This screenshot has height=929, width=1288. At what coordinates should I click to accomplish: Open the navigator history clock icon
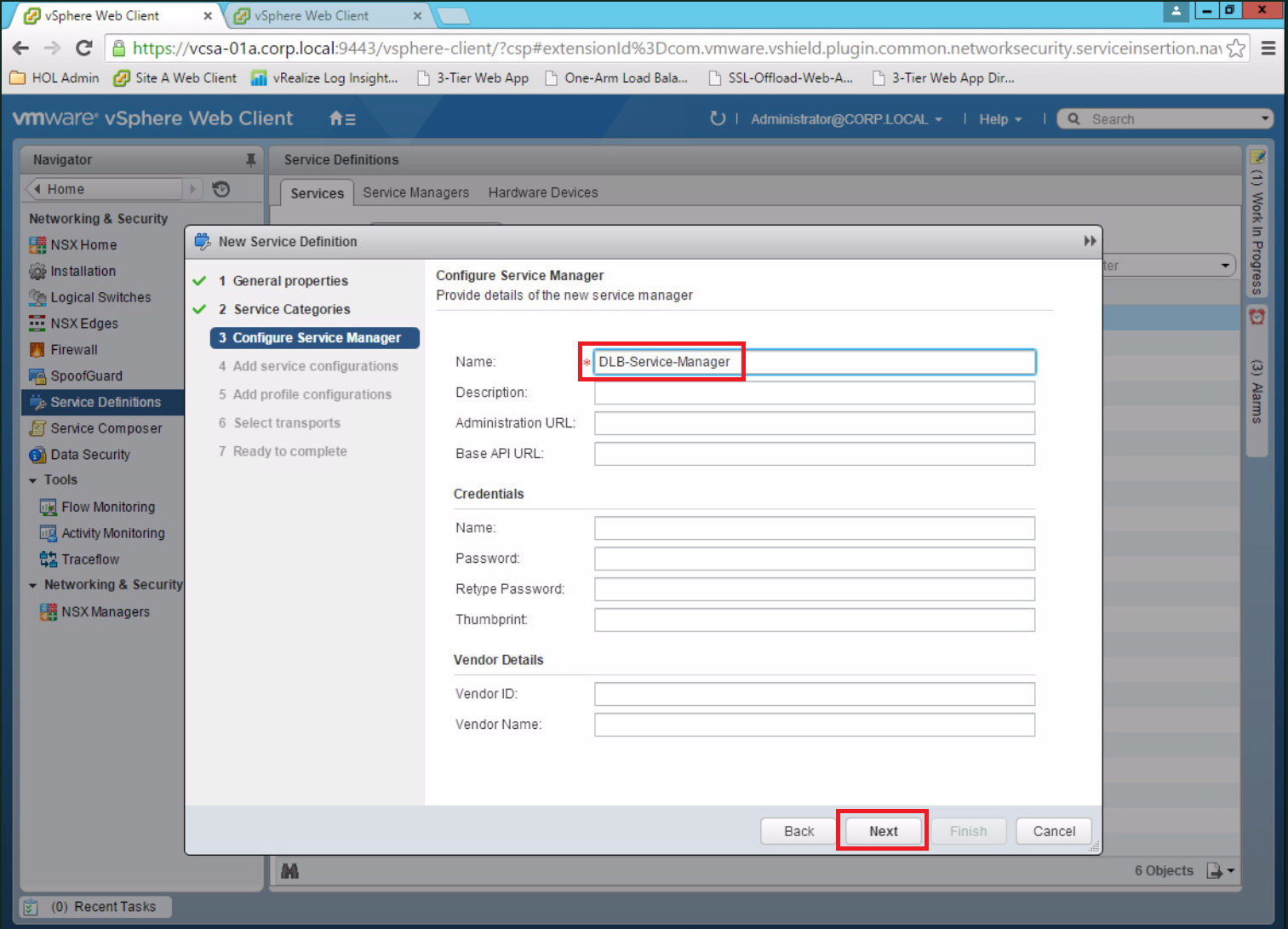tap(221, 189)
